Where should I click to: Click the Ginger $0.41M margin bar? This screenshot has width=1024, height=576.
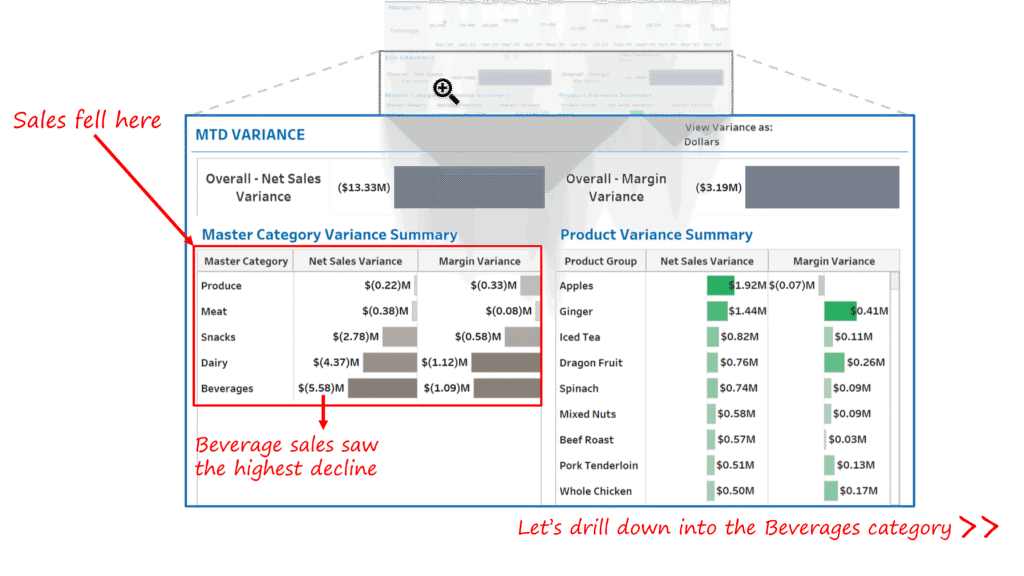tap(840, 311)
